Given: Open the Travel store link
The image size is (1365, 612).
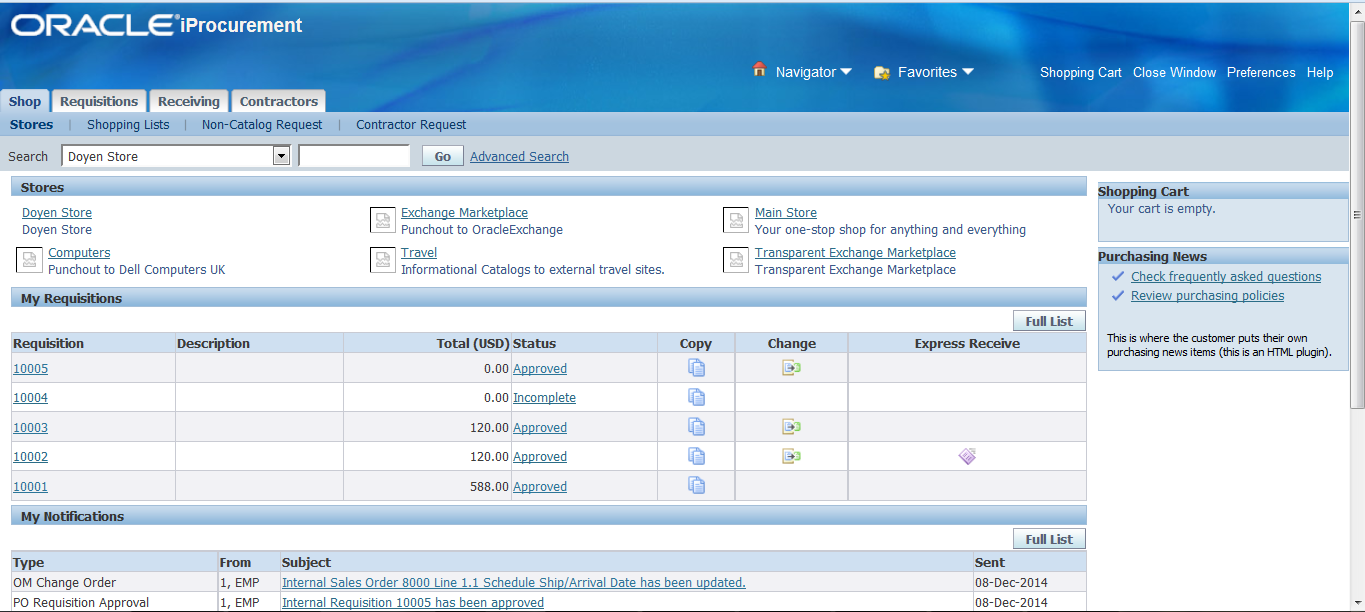Looking at the screenshot, I should [419, 252].
